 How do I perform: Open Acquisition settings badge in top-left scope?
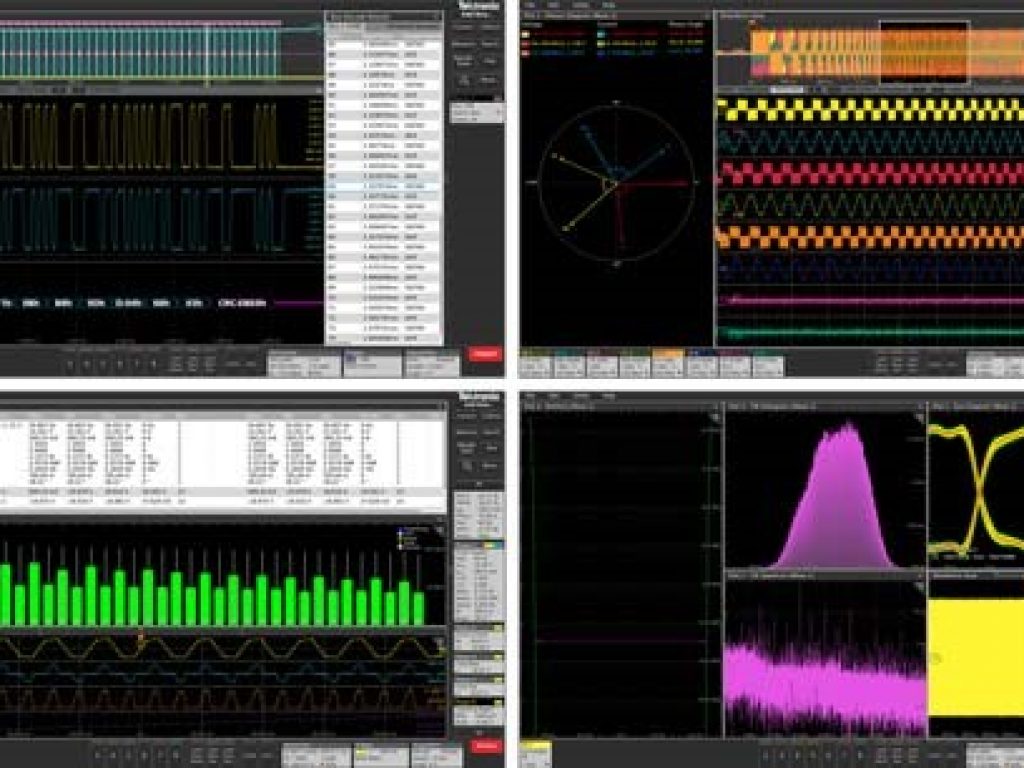(432, 364)
